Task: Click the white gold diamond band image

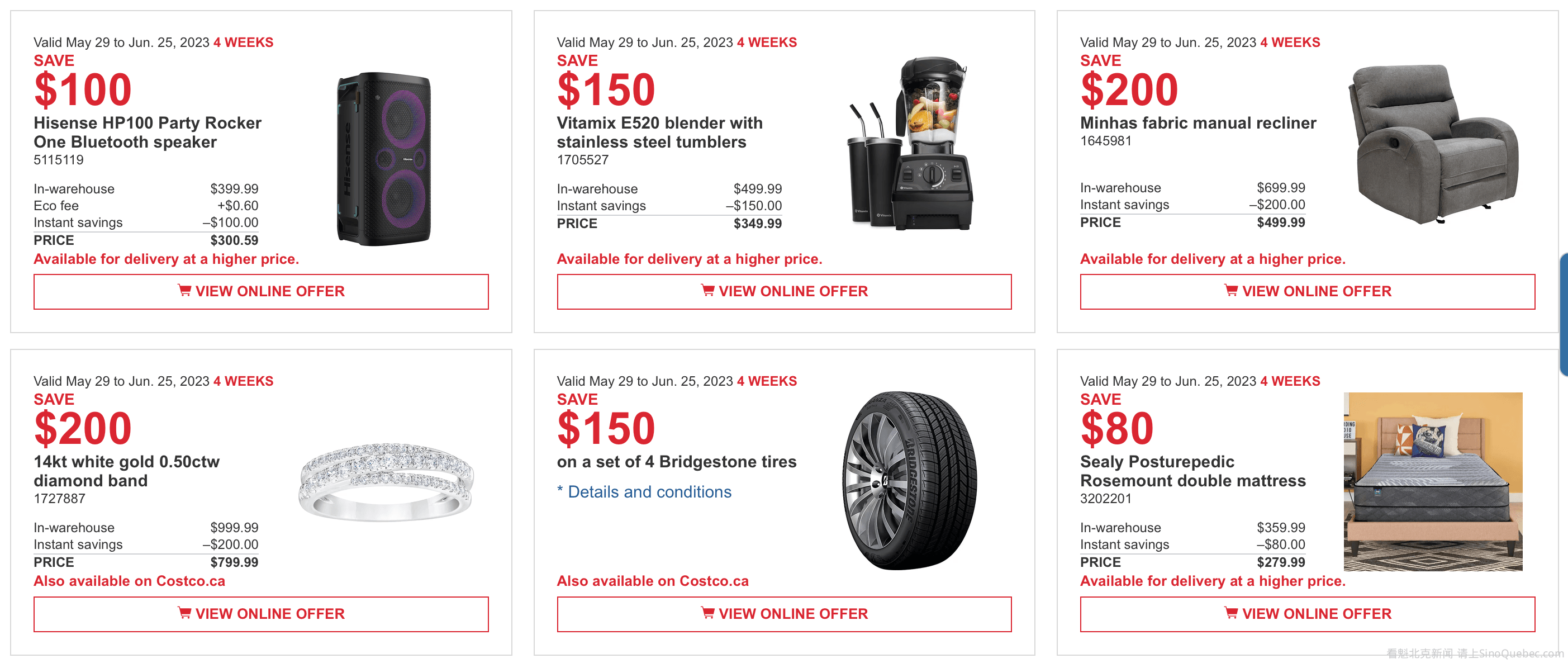Action: coord(386,481)
